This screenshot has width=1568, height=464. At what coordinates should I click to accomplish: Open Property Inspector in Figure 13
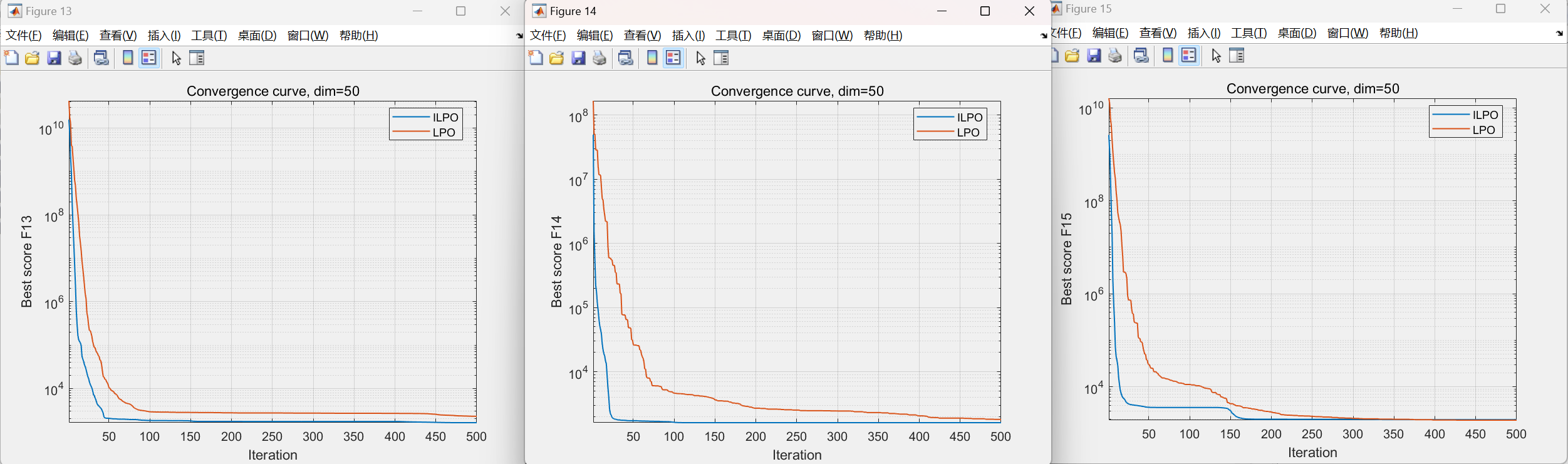point(197,58)
